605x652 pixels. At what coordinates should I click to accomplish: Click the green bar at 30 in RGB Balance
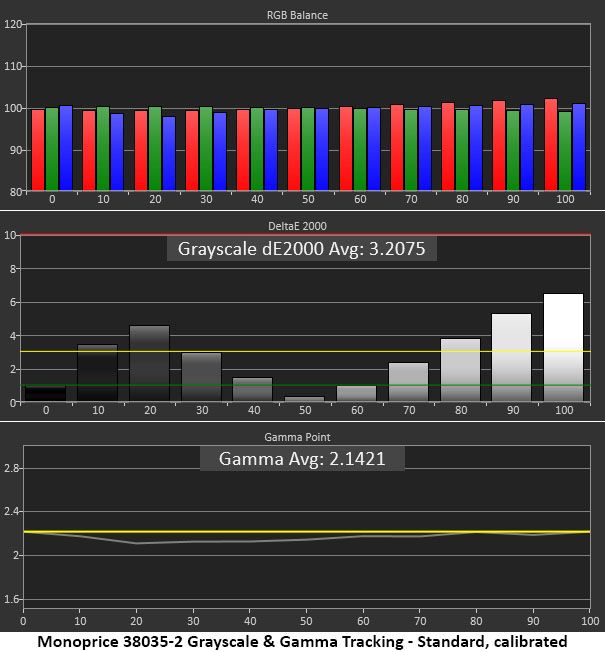206,149
